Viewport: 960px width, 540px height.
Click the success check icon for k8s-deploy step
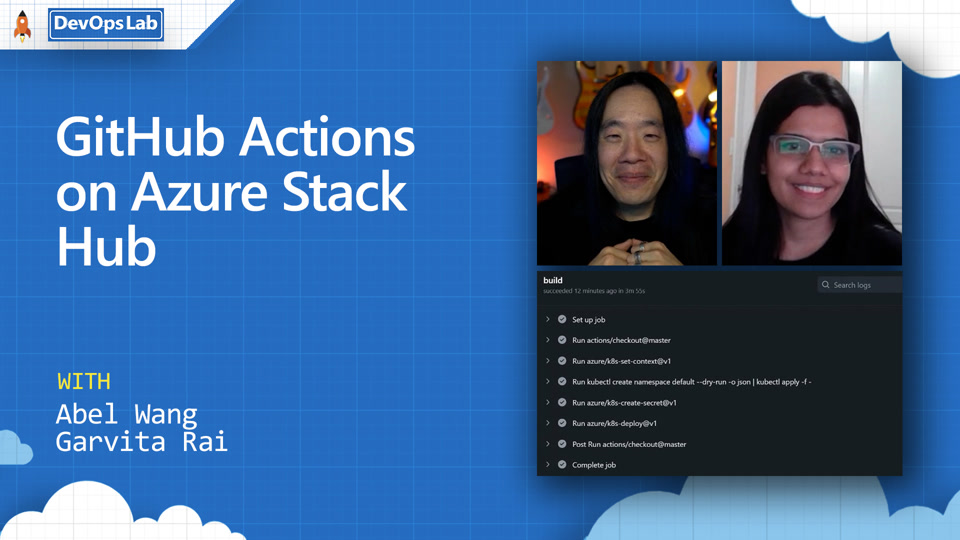point(562,423)
